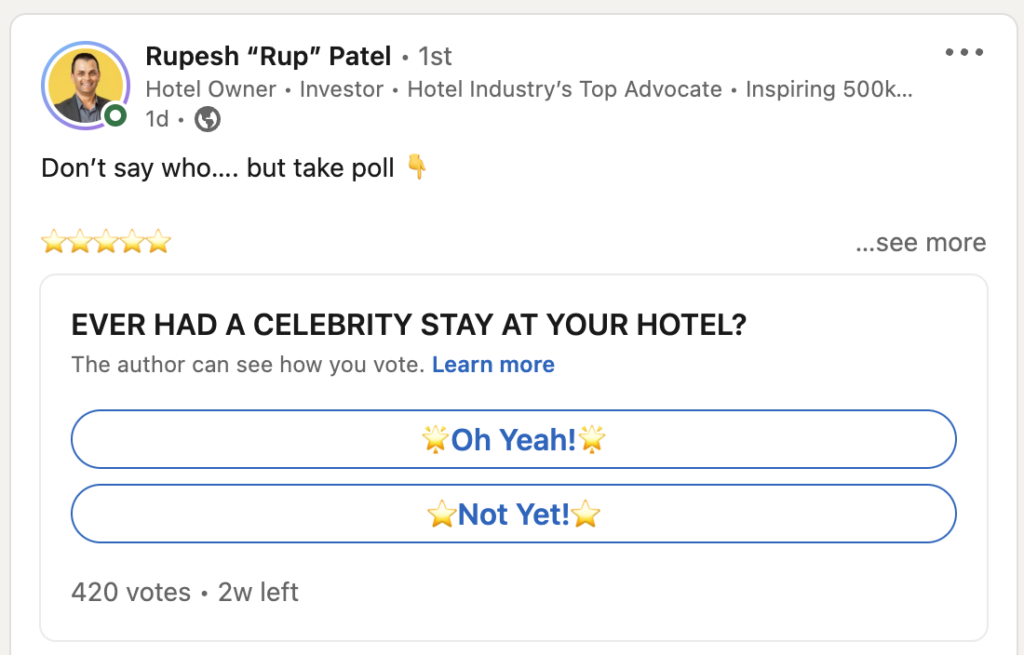Click the author name Rupesh "Rup" Patel
The image size is (1024, 655).
pos(268,55)
